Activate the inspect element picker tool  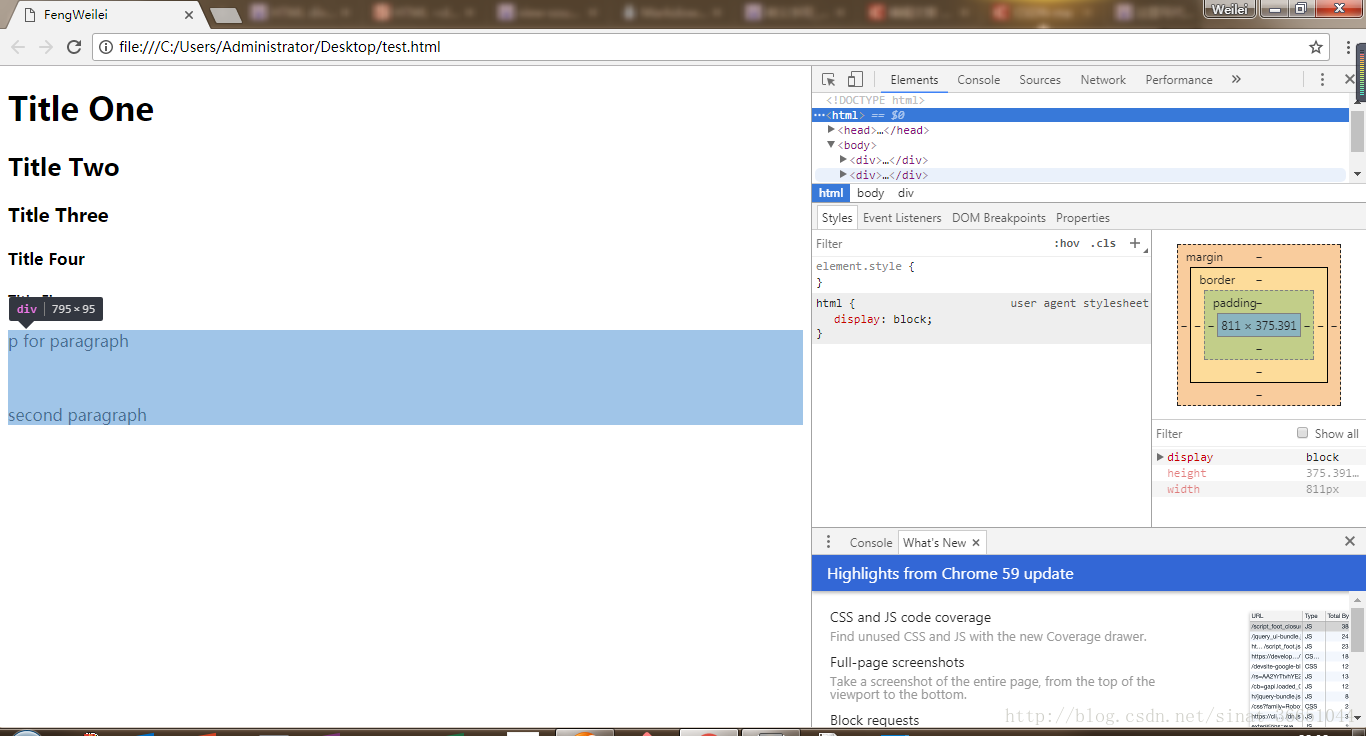[x=828, y=80]
